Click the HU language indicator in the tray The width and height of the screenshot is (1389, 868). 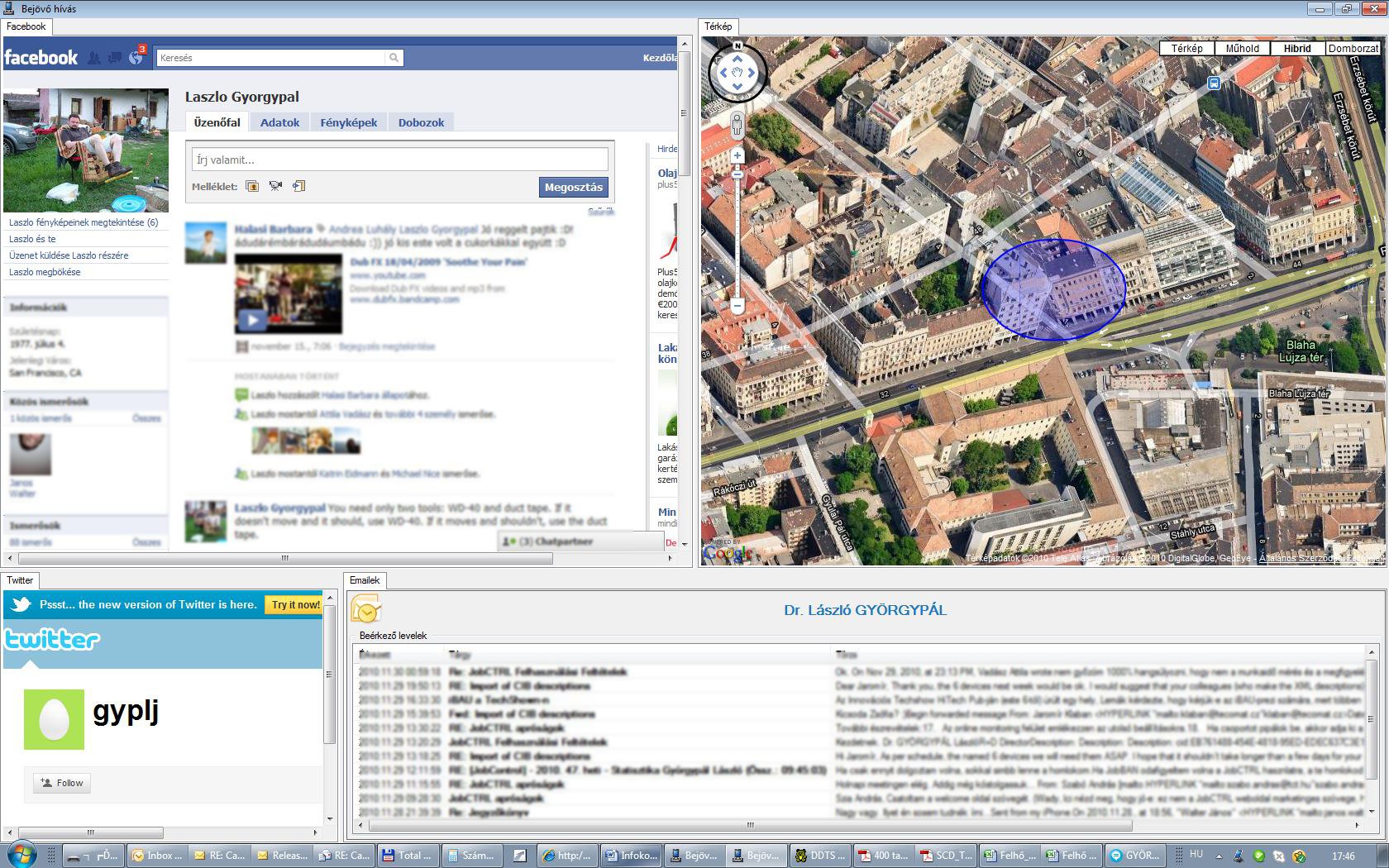click(1196, 854)
